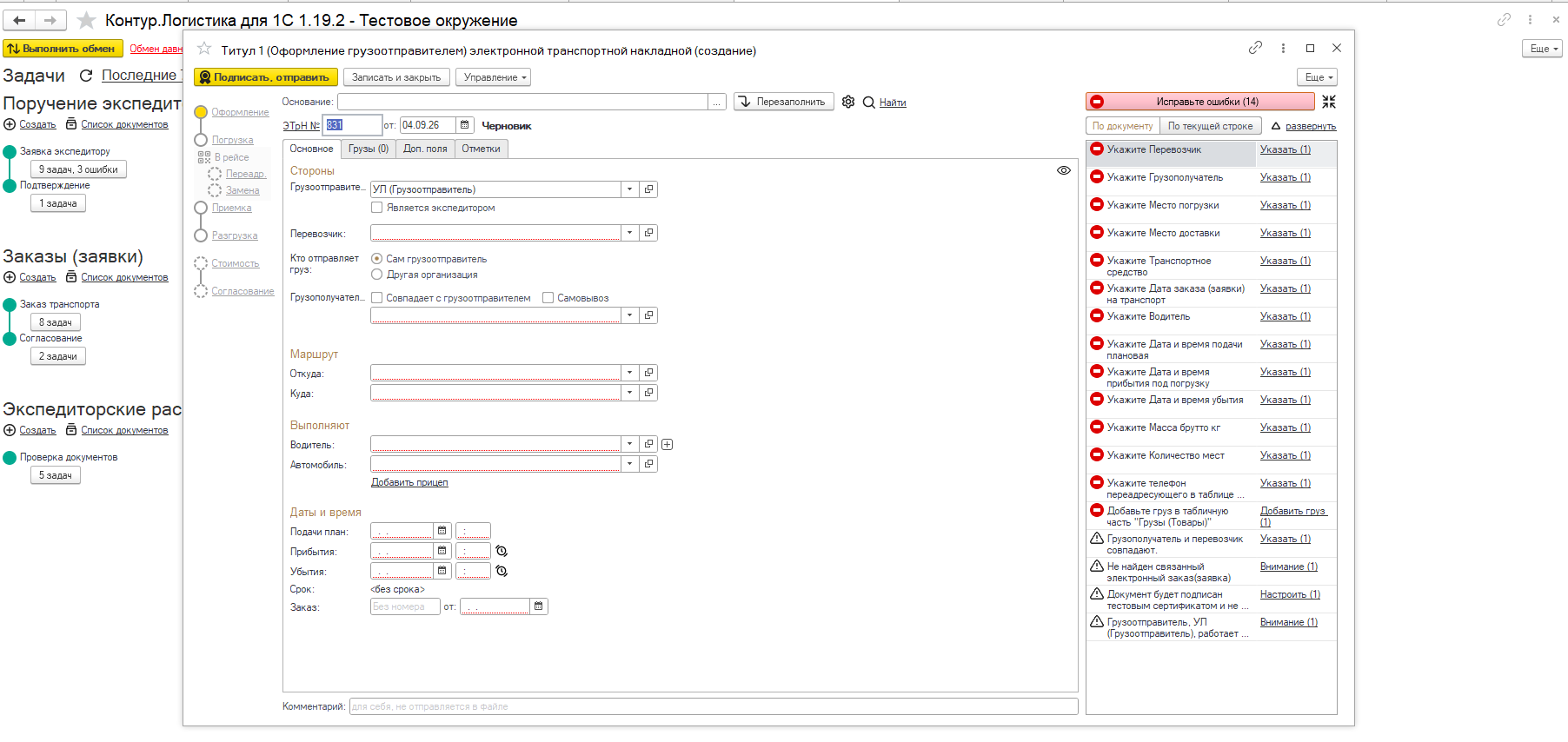Open settings gear next to Перезаполнить
This screenshot has width=1568, height=742.
[848, 102]
